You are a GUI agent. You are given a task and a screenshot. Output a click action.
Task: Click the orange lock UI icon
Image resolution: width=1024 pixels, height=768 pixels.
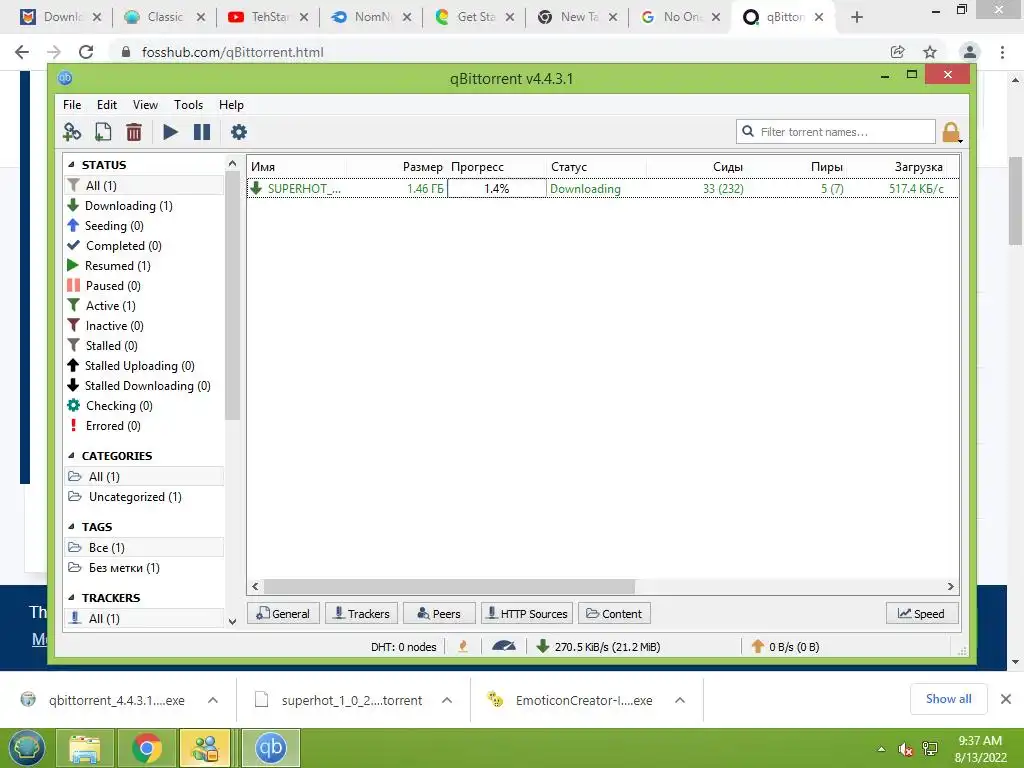(x=951, y=133)
